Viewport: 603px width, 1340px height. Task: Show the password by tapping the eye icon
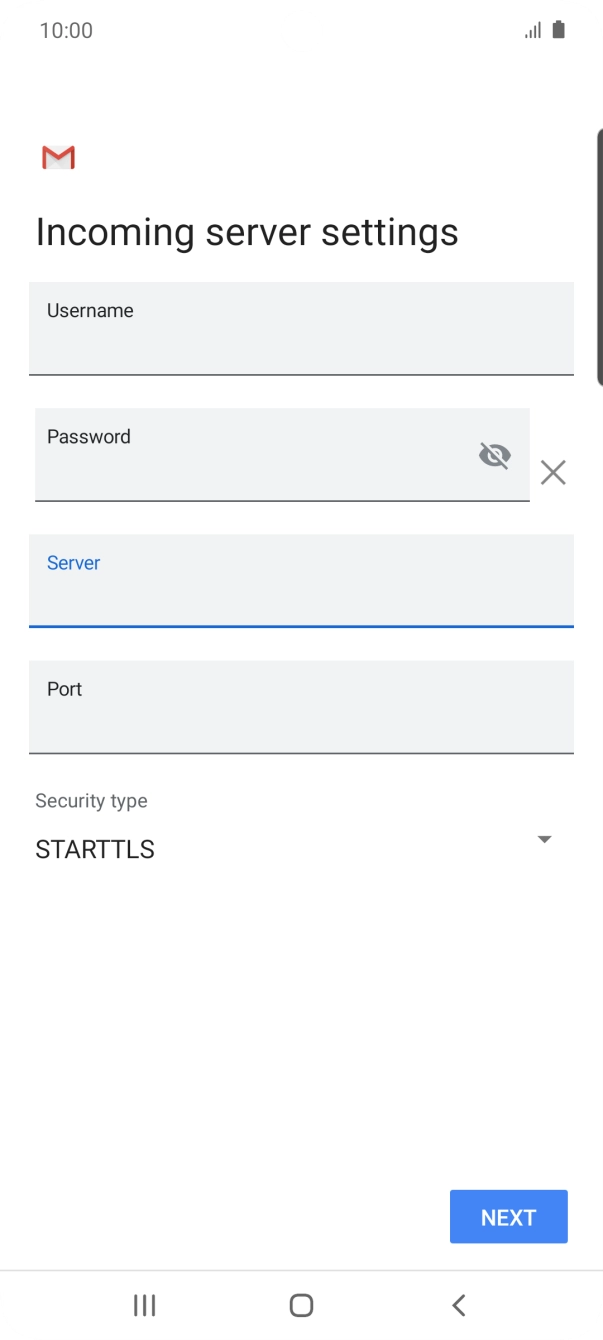point(495,455)
